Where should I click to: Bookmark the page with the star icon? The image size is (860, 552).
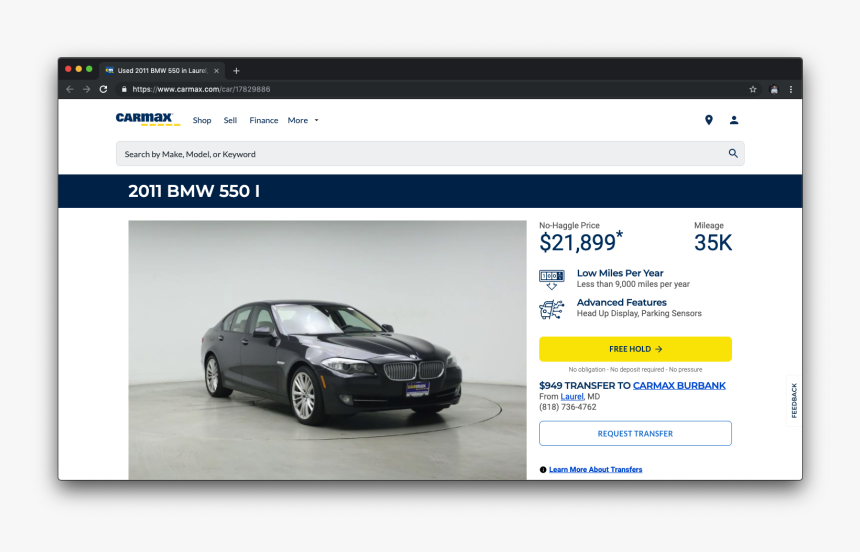click(x=752, y=89)
